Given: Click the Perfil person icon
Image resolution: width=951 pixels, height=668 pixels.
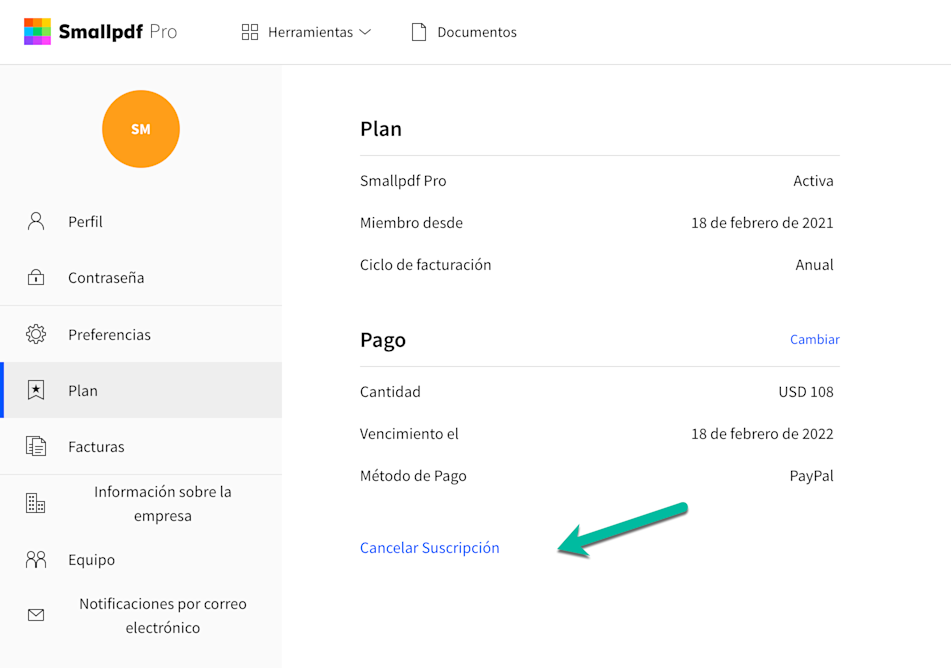Looking at the screenshot, I should (x=36, y=221).
